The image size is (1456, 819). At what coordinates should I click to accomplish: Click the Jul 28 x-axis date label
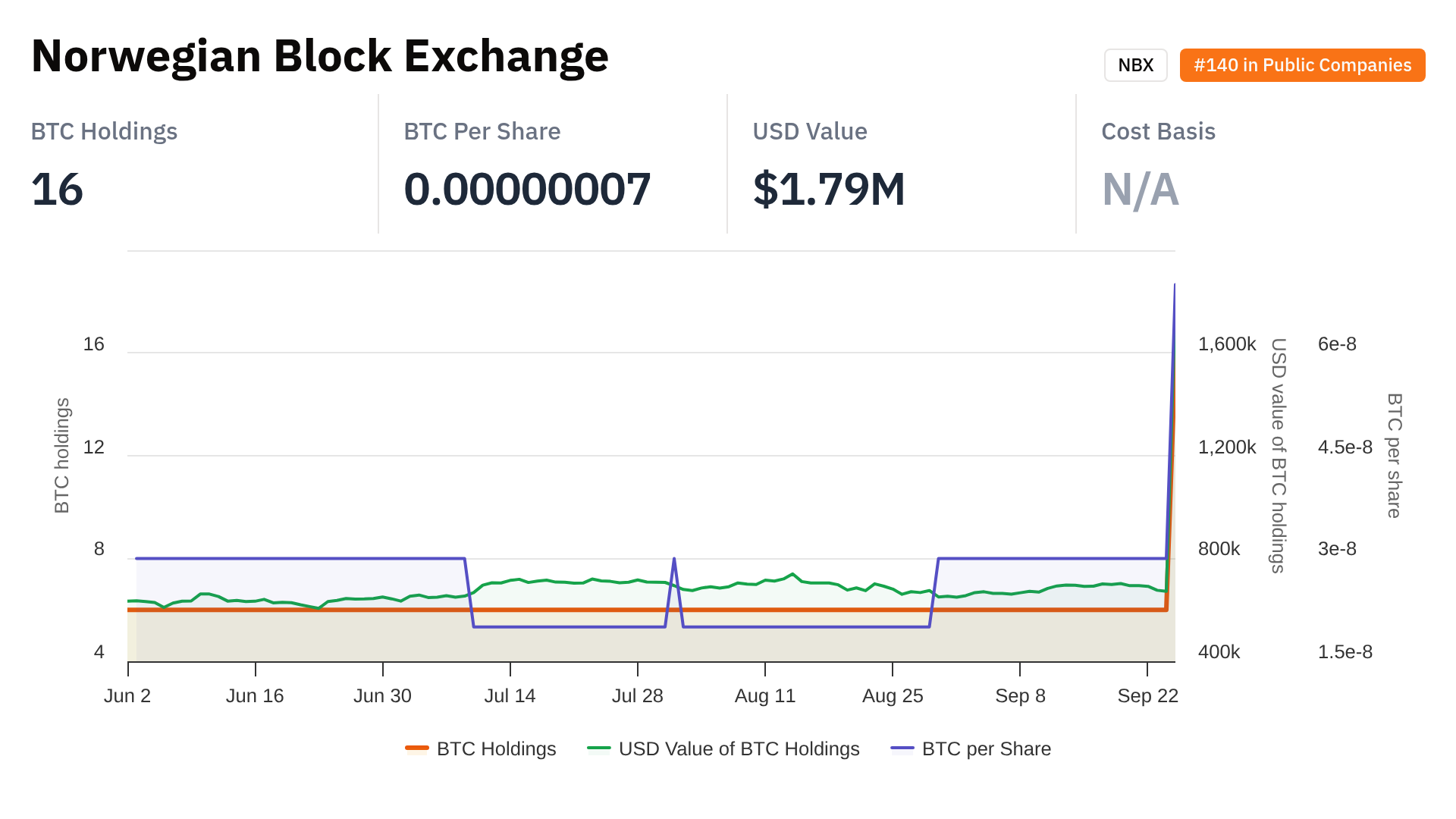point(637,695)
